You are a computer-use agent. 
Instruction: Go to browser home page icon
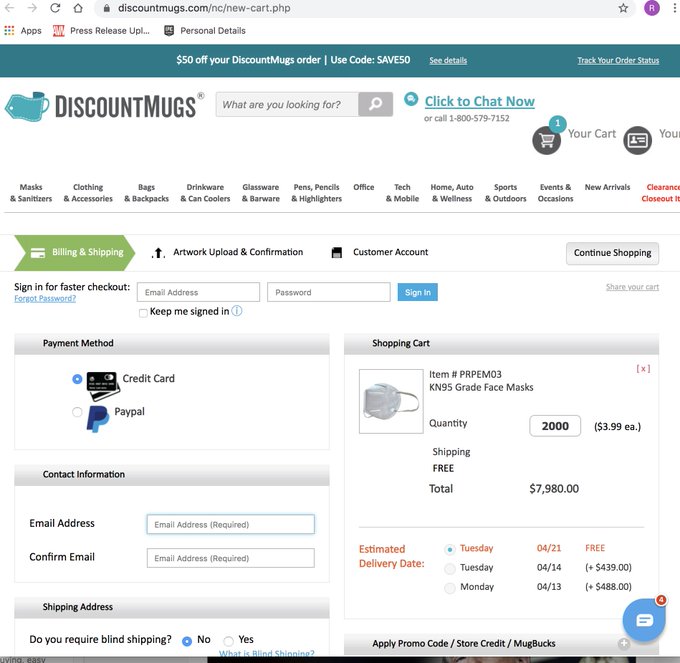[78, 8]
